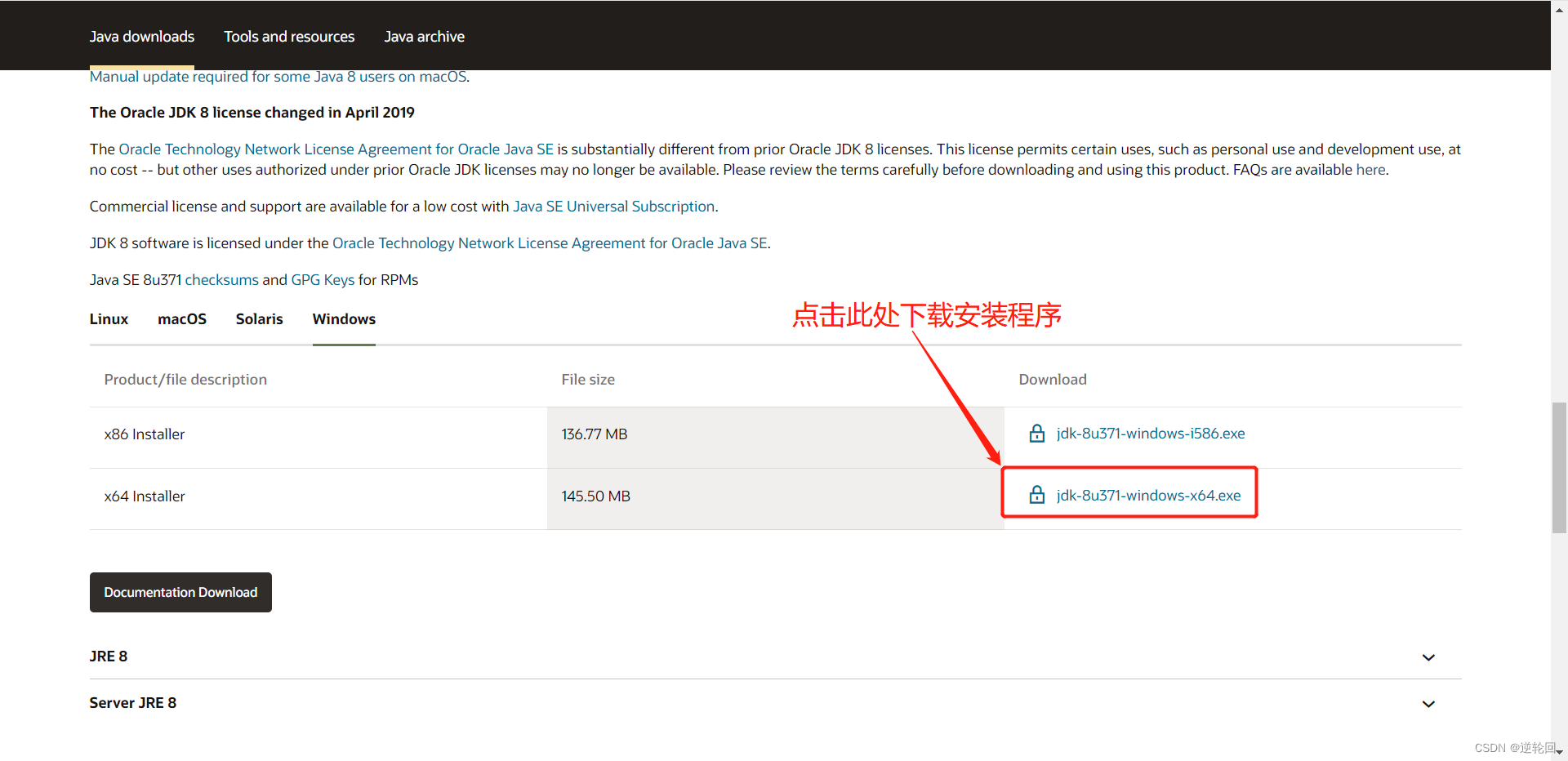The height and width of the screenshot is (761, 1568).
Task: Click the 'File size' column header
Action: point(588,380)
